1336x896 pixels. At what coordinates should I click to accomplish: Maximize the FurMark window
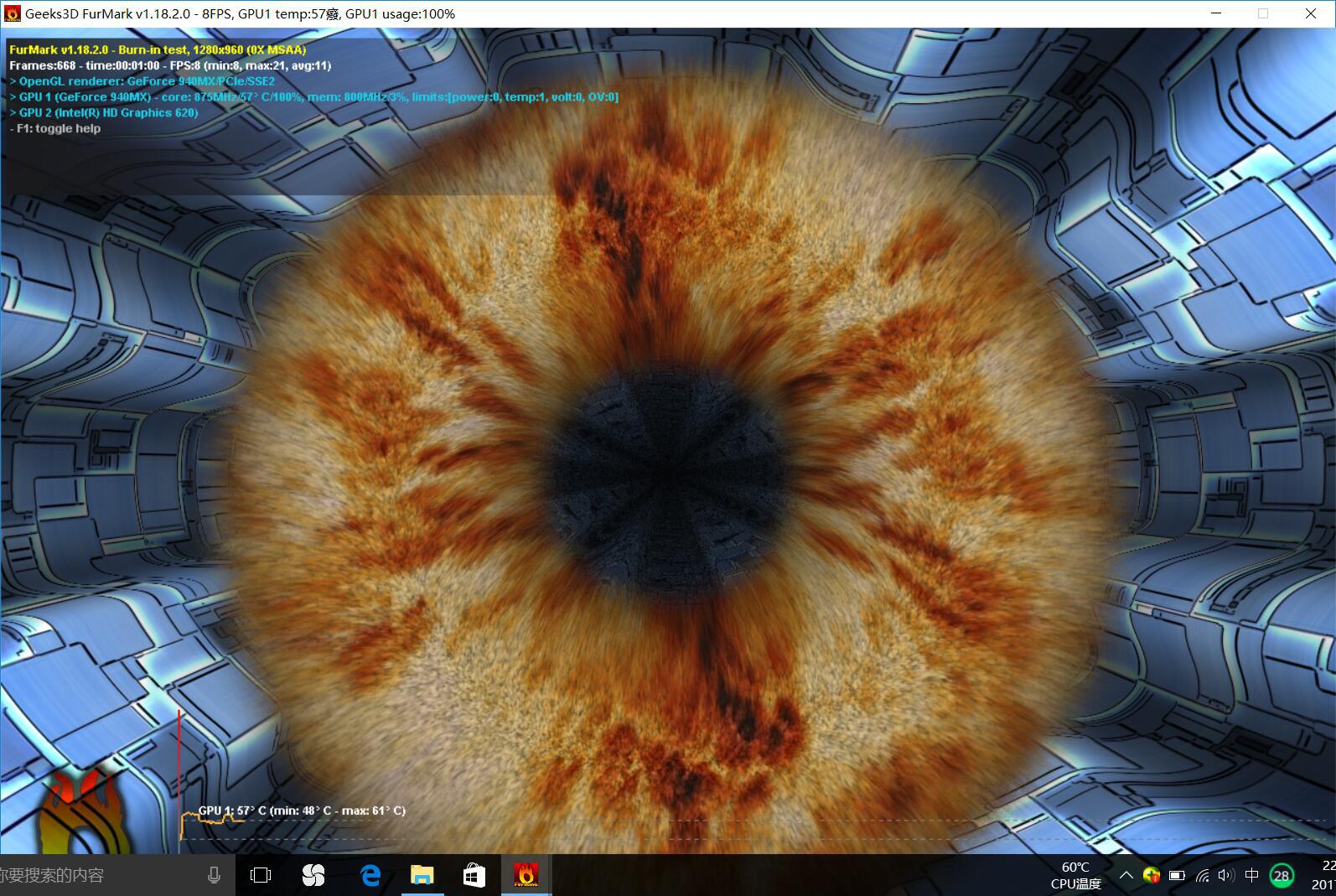click(1263, 13)
